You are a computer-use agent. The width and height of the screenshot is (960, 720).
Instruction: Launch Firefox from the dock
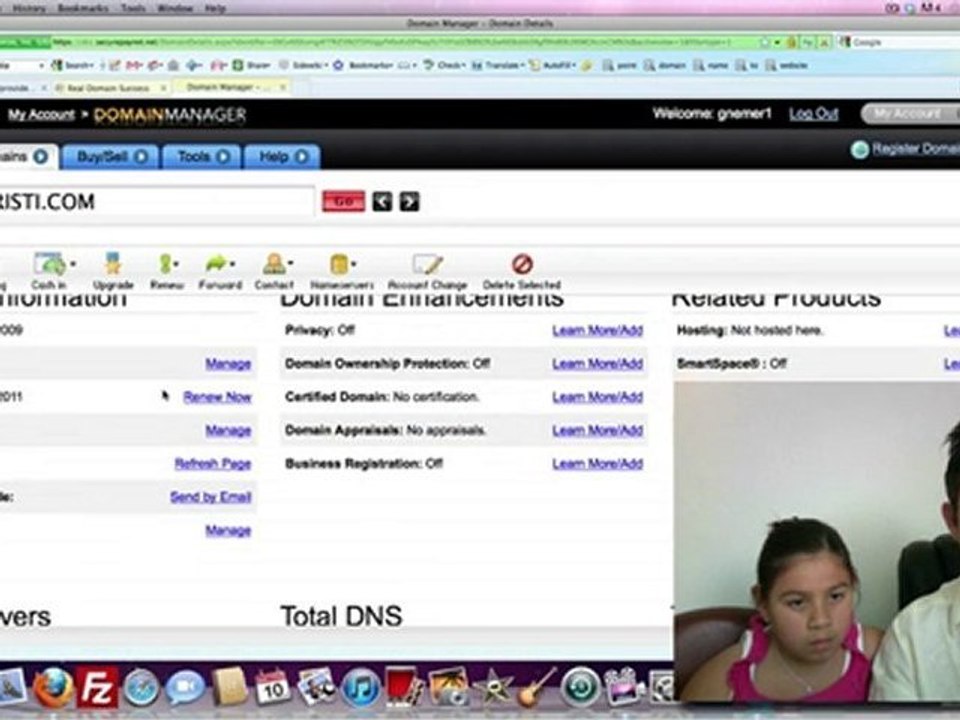click(53, 688)
